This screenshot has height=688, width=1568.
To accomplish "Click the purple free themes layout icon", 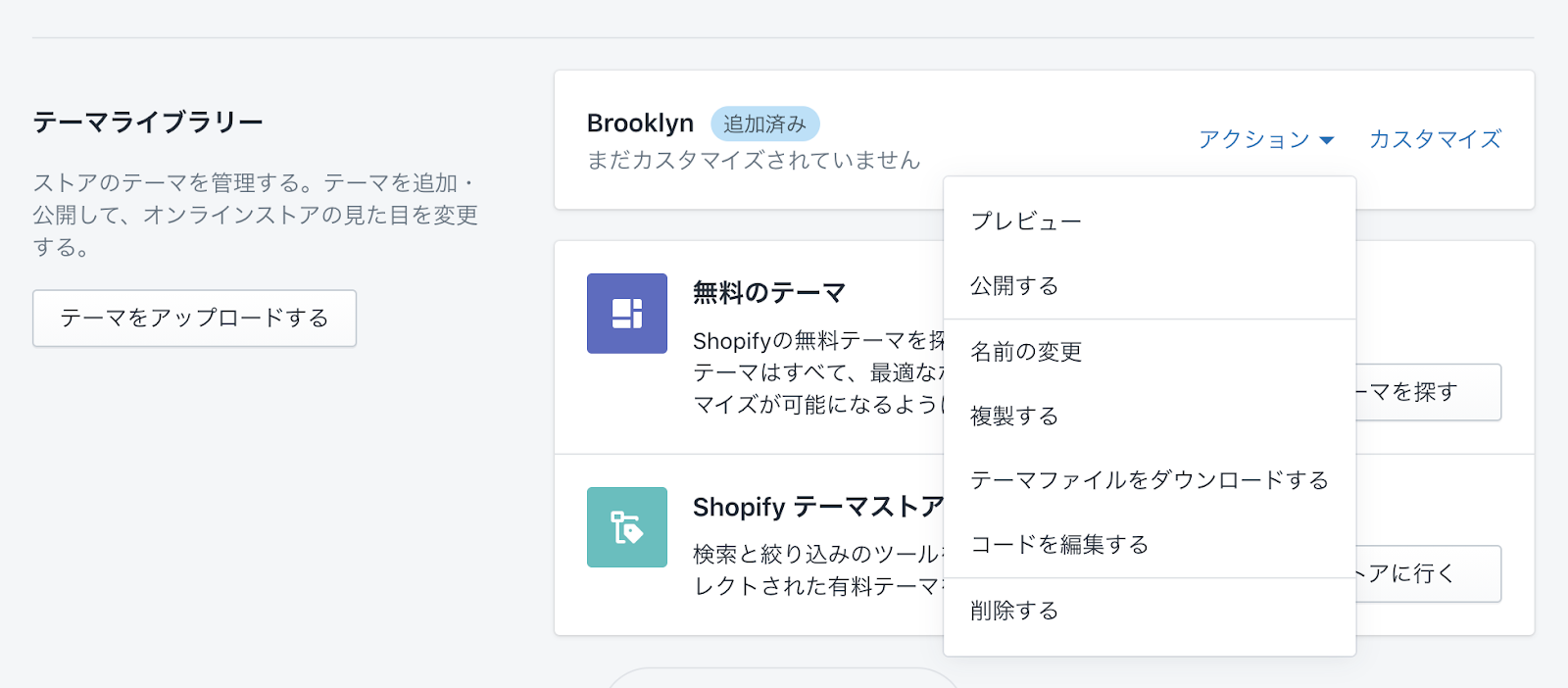I will [626, 314].
